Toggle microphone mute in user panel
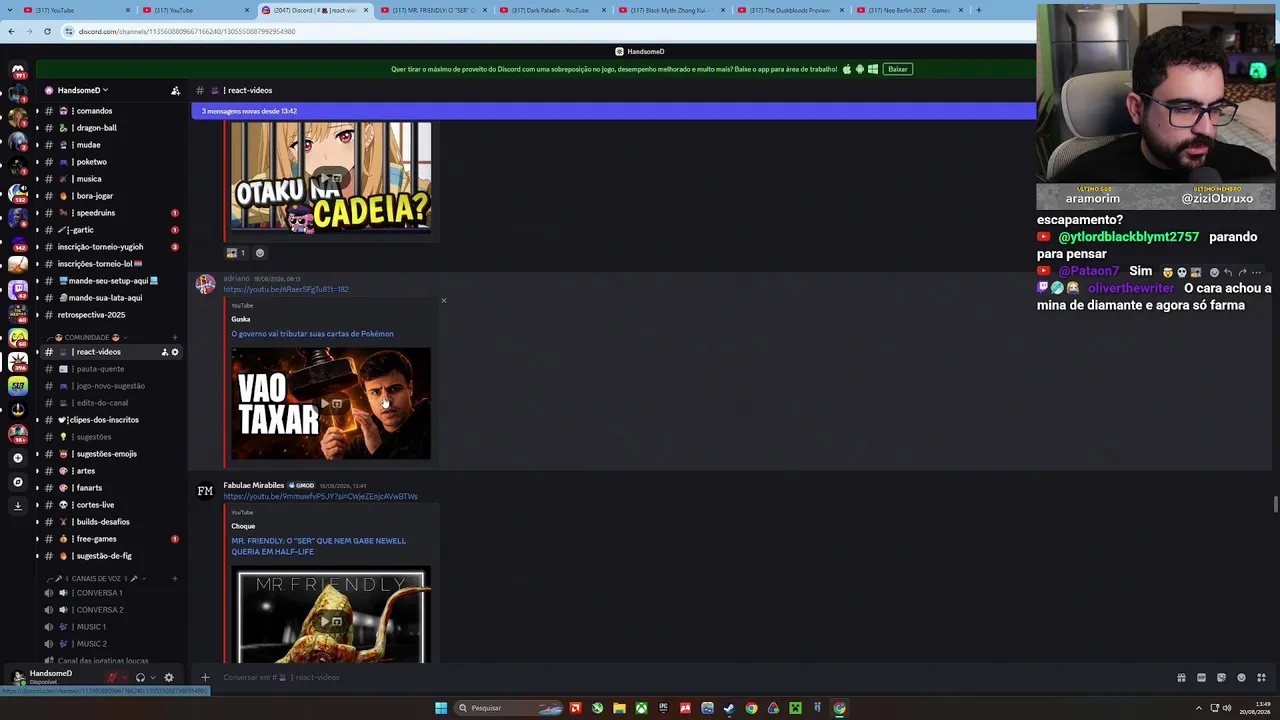The image size is (1280, 720). (112, 677)
